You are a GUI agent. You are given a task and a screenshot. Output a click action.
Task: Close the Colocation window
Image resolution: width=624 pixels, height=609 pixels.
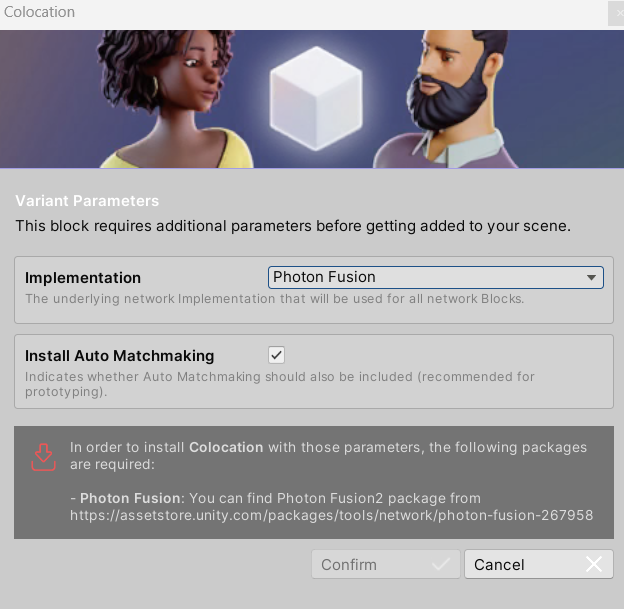click(x=617, y=13)
